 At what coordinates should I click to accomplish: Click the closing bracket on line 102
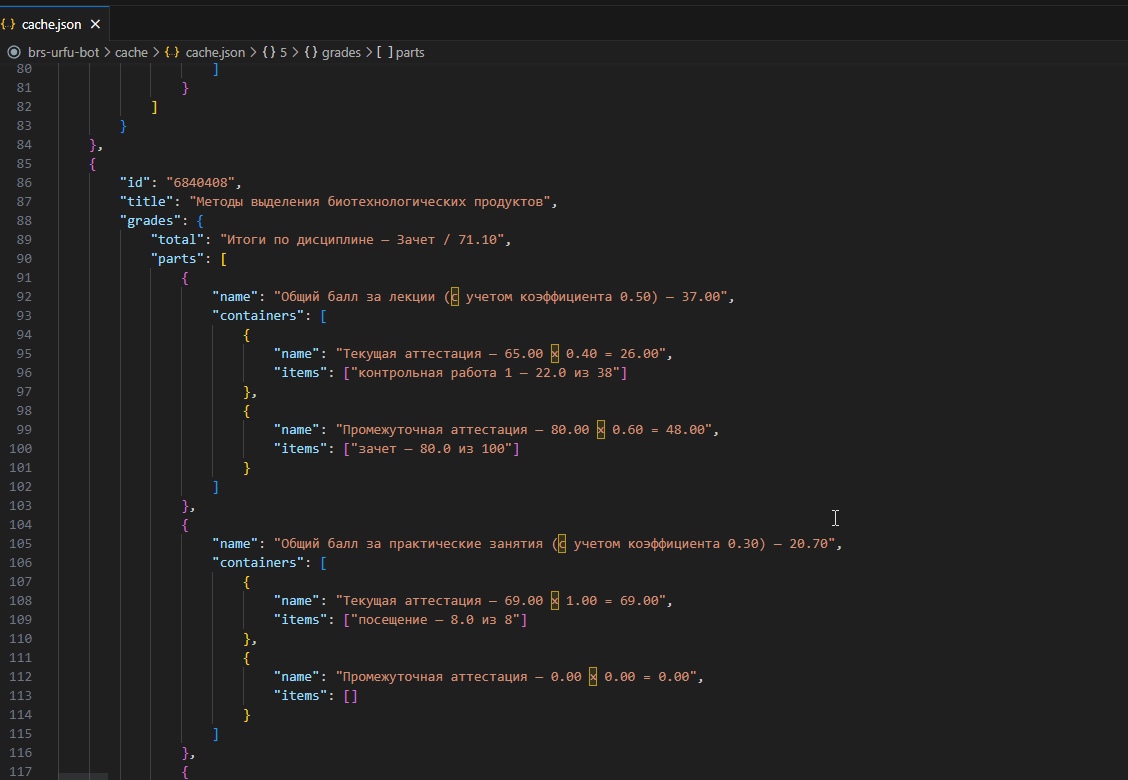[216, 486]
